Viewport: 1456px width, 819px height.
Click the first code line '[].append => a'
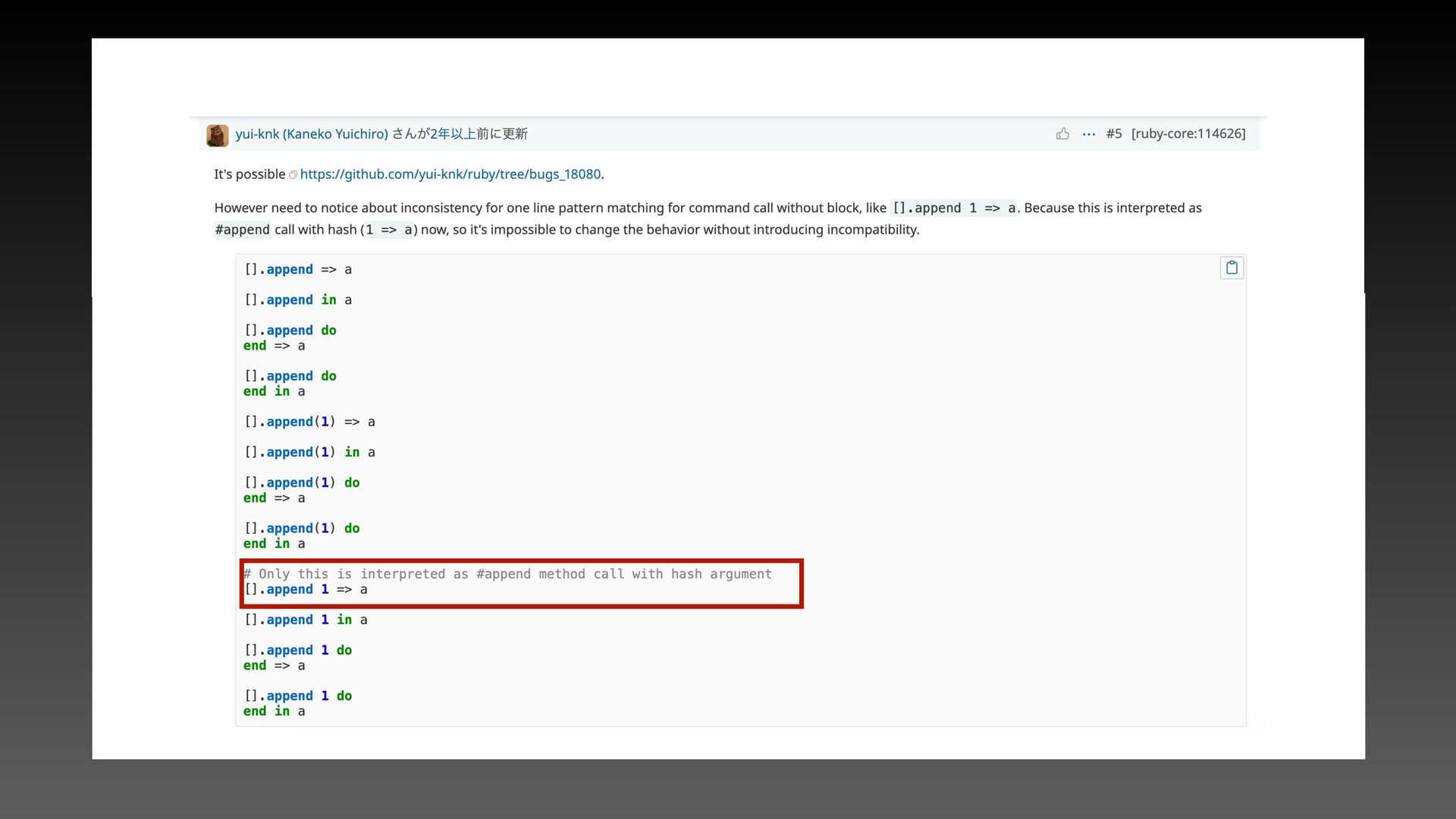tap(297, 270)
